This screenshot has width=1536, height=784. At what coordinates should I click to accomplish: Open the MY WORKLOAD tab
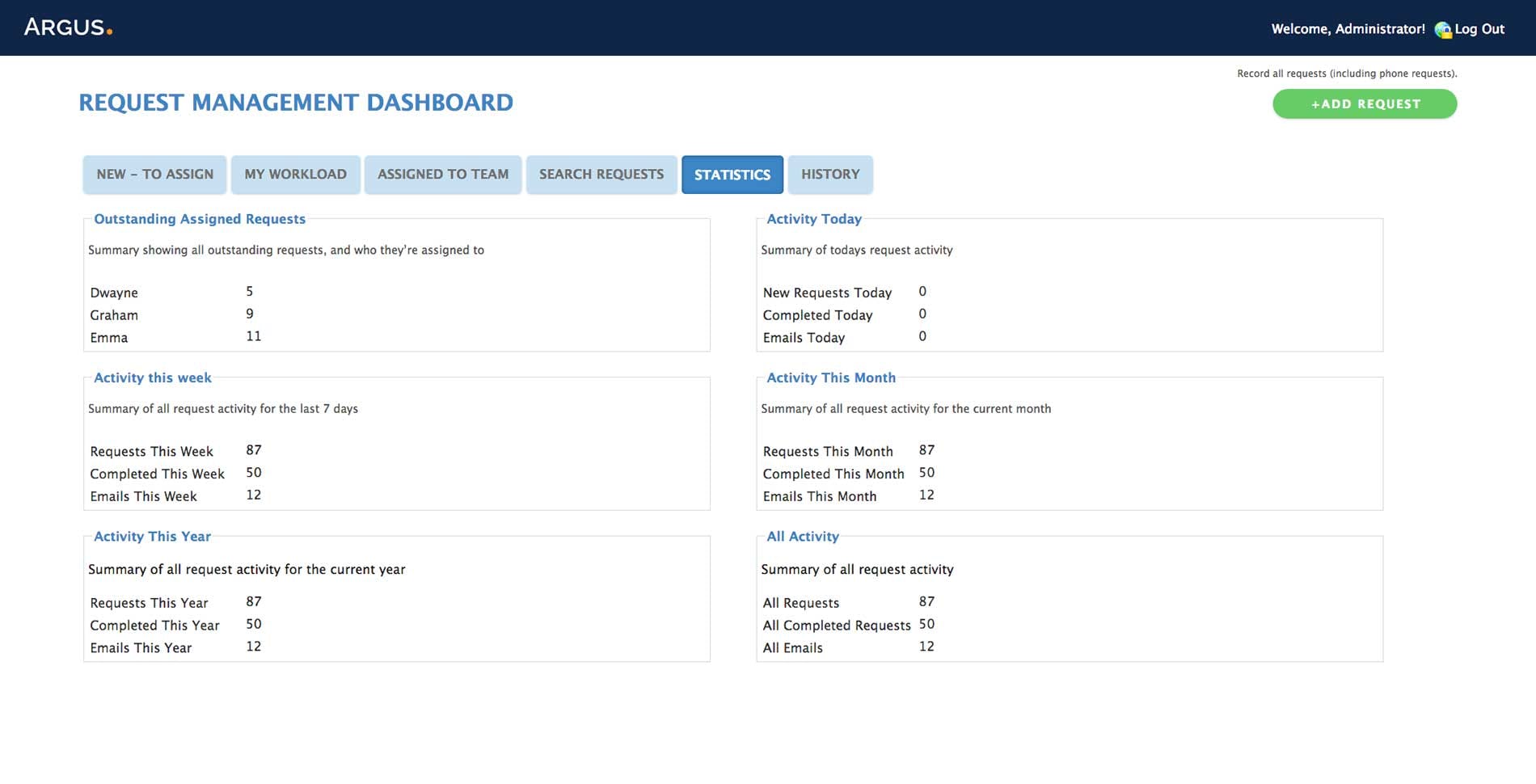[295, 174]
